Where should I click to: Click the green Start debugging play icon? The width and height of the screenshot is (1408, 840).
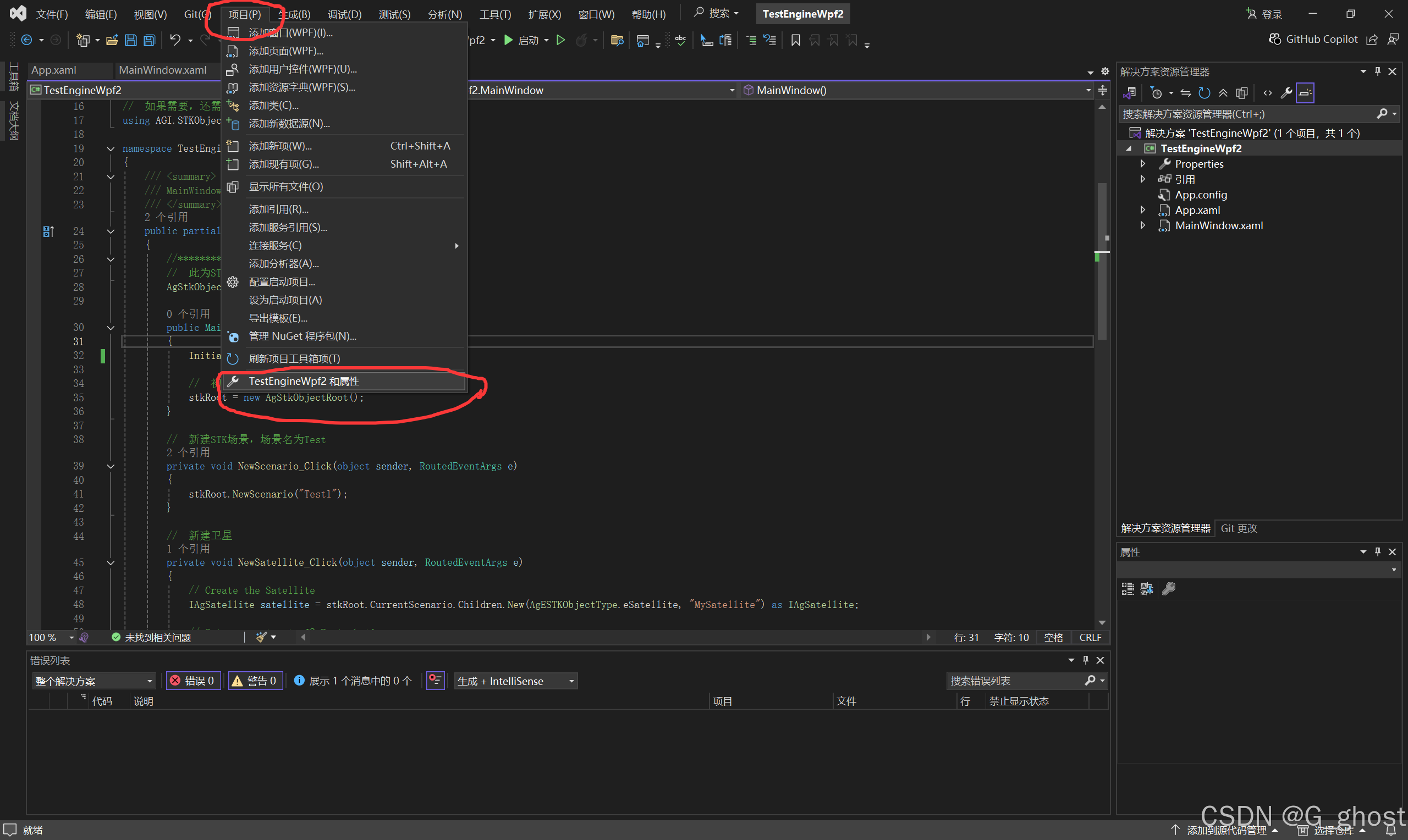pos(508,40)
